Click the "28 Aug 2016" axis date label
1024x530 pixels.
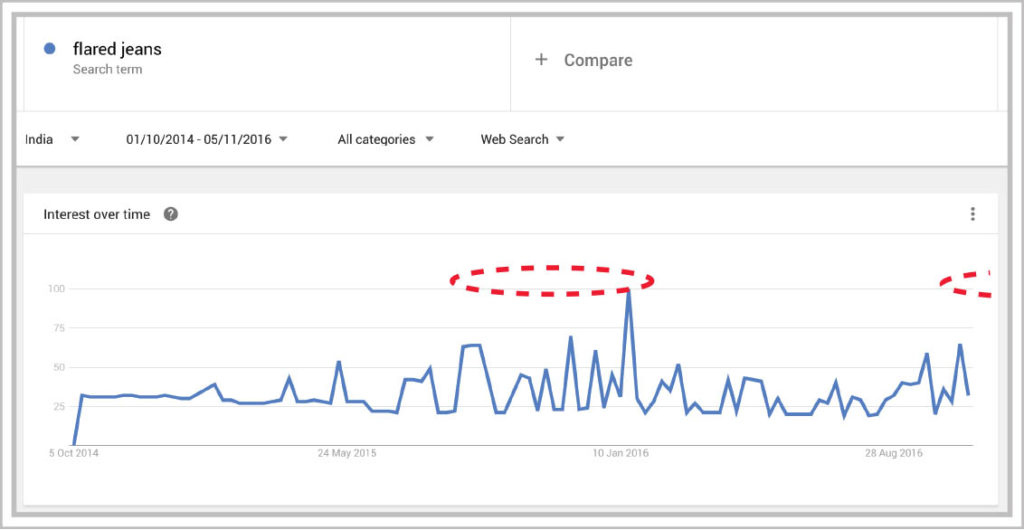(x=893, y=453)
